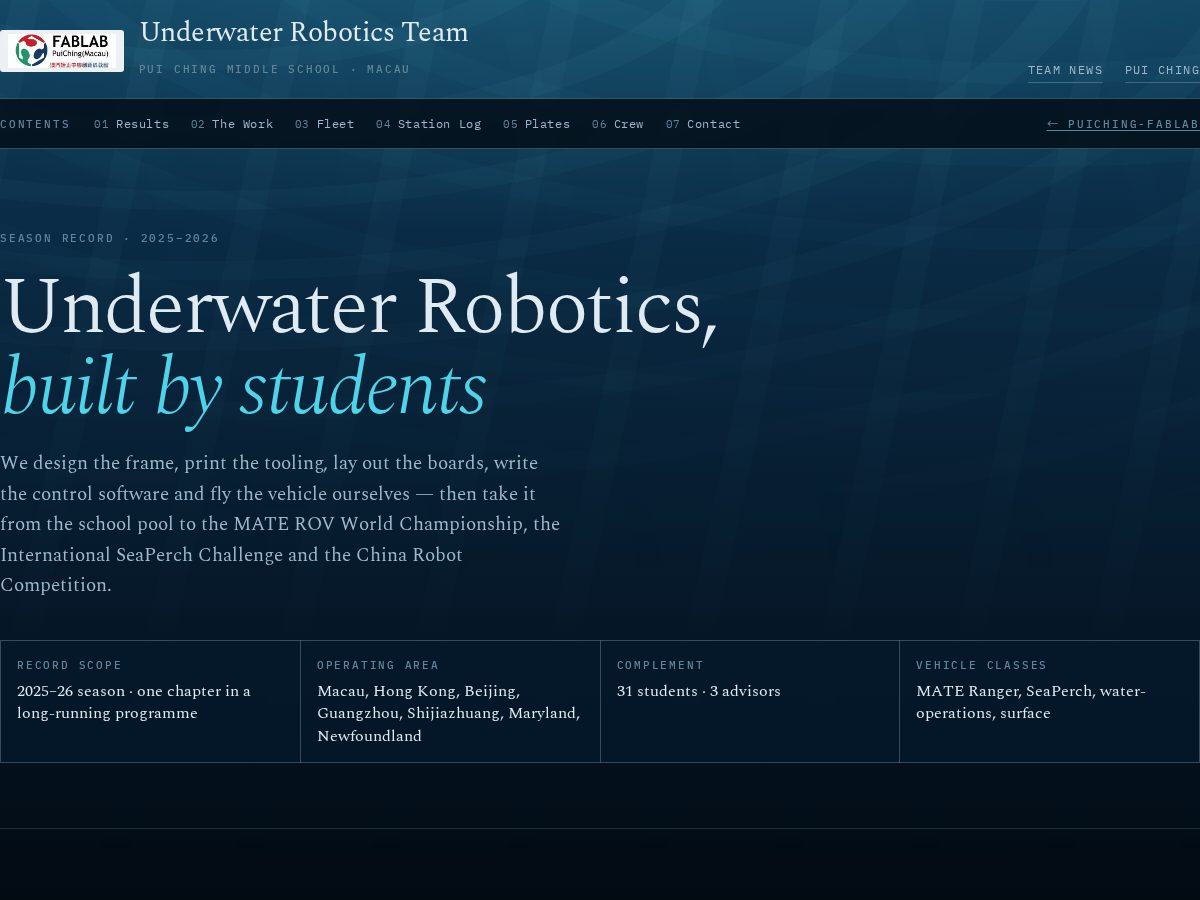This screenshot has height=900, width=1200.
Task: Go back to Puiching-Fablab link
Action: tap(1123, 124)
